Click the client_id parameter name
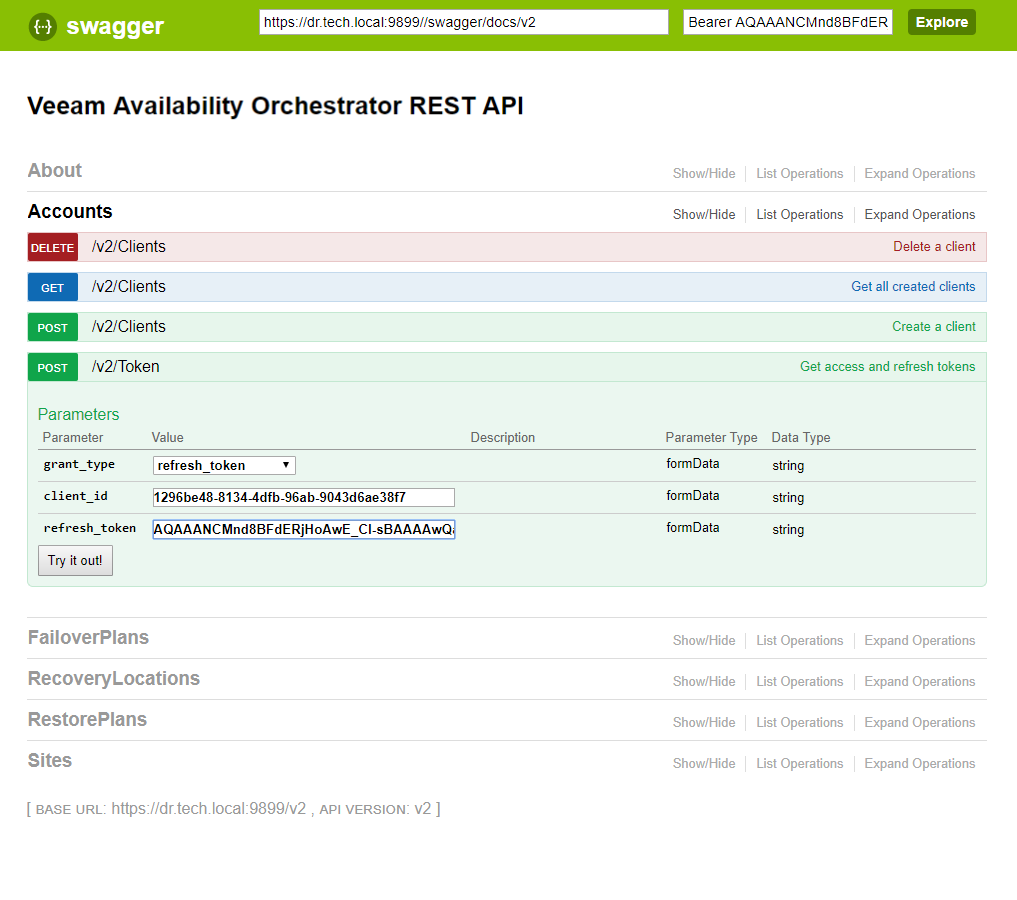The image size is (1017, 900). coord(76,496)
